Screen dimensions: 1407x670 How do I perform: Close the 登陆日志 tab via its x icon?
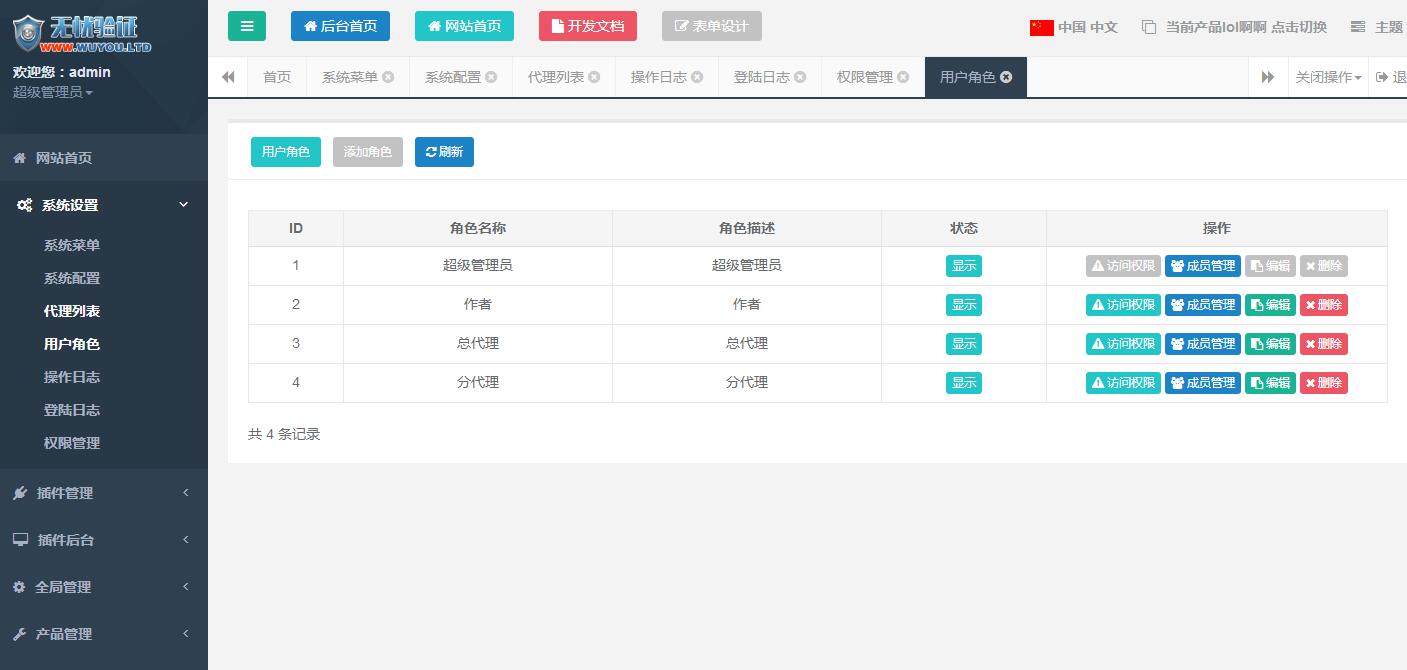[x=800, y=77]
